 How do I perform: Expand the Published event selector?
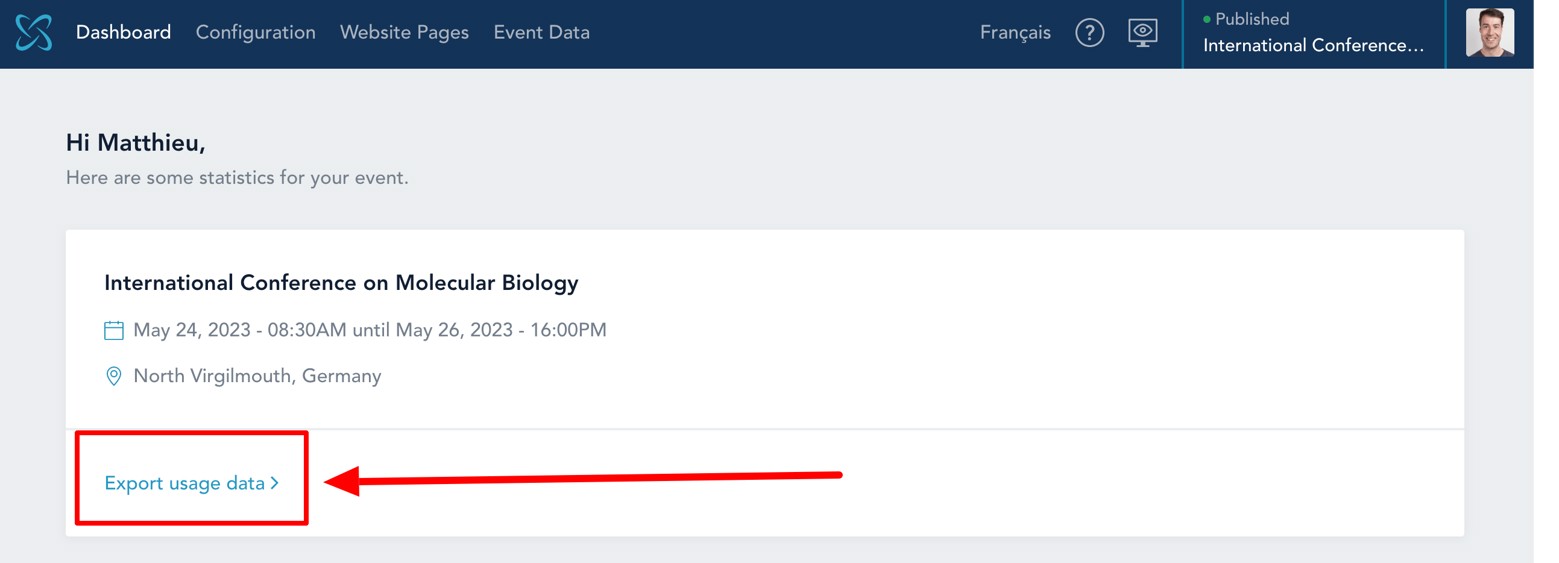(x=1313, y=34)
